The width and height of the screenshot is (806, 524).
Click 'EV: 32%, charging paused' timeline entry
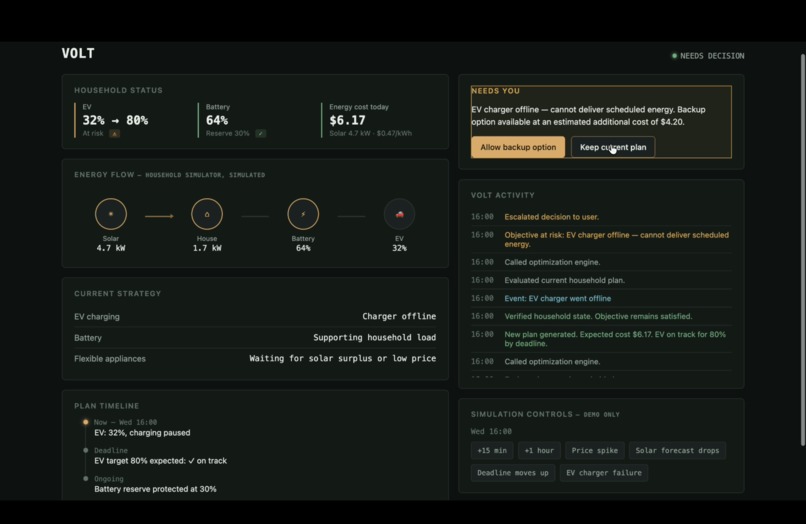[x=142, y=433]
